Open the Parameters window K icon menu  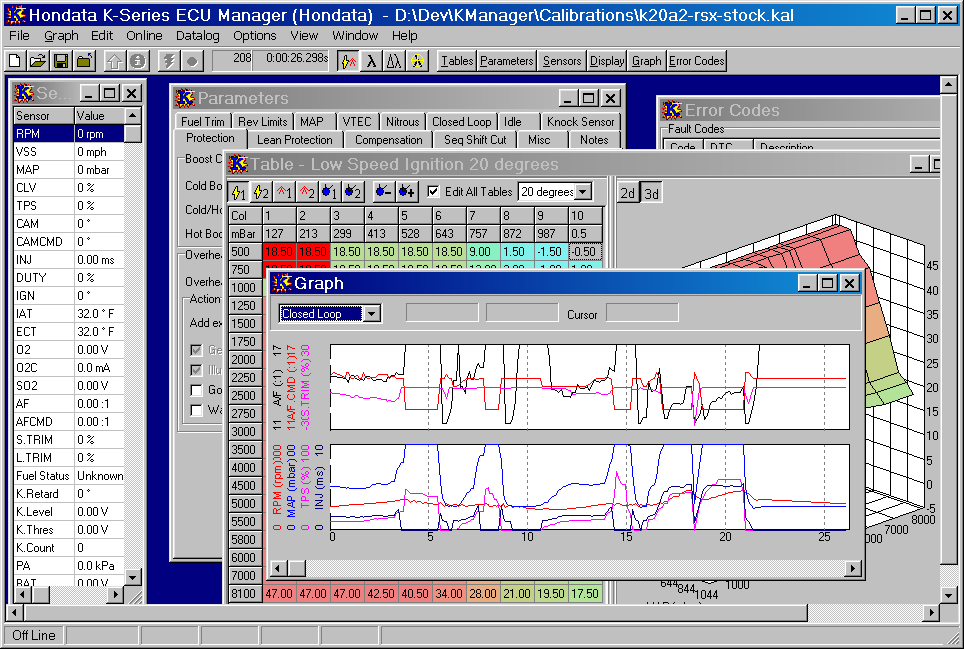[x=184, y=98]
